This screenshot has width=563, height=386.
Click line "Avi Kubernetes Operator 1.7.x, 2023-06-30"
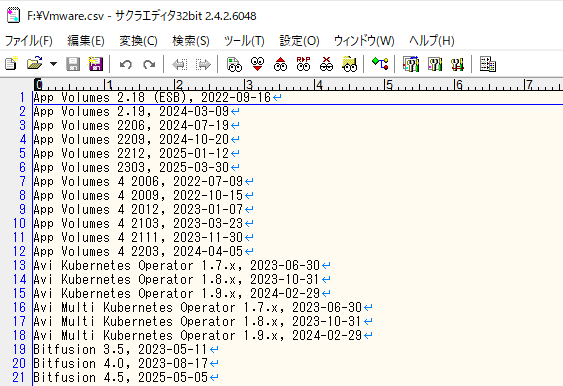[x=177, y=265]
